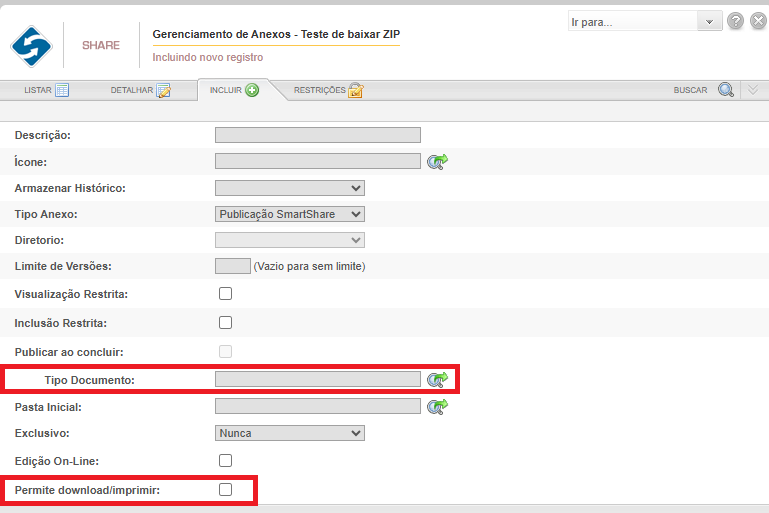Viewport: 769px width, 513px height.
Task: Open lookup icon next to Tipo Documento
Action: tap(437, 379)
